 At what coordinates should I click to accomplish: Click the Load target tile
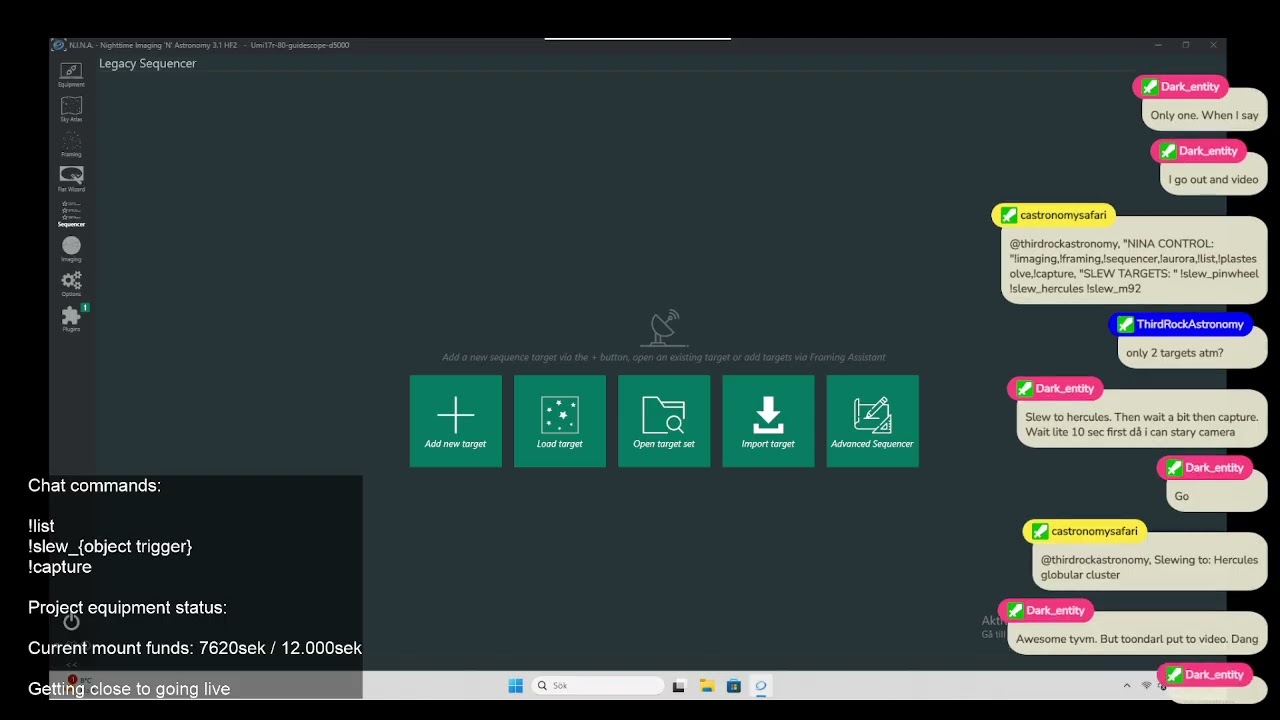click(x=560, y=421)
